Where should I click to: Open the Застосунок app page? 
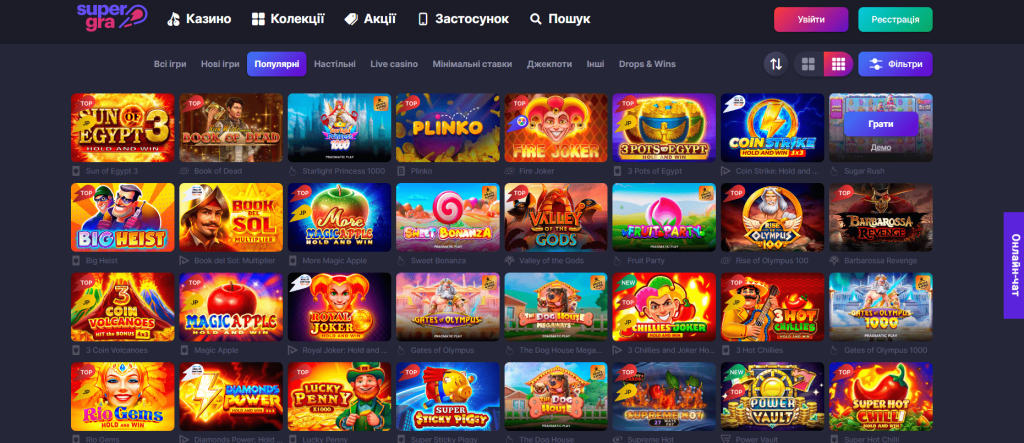[463, 19]
